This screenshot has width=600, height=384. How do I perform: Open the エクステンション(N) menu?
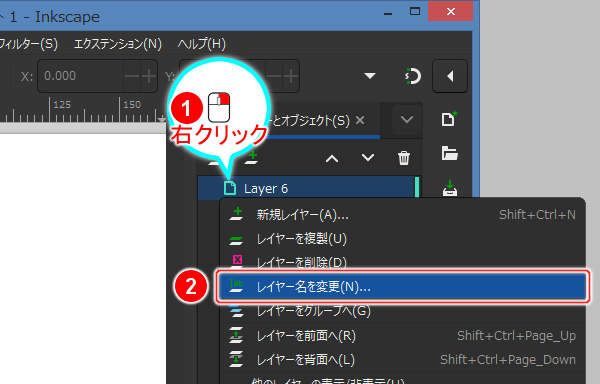[x=117, y=44]
